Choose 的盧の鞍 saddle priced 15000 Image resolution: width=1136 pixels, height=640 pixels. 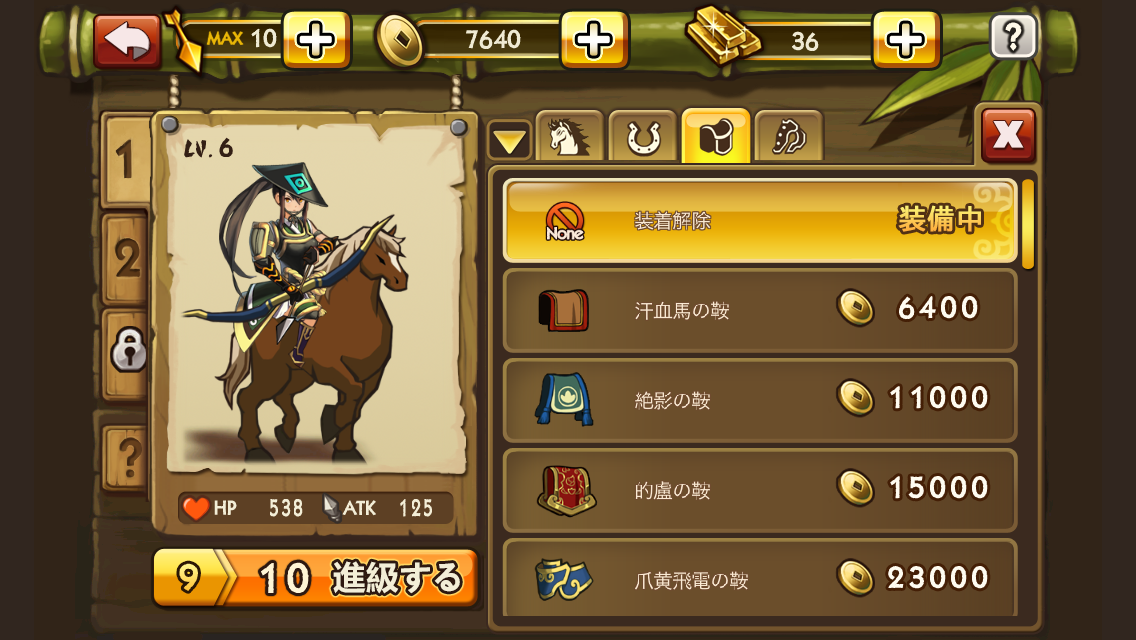[761, 490]
